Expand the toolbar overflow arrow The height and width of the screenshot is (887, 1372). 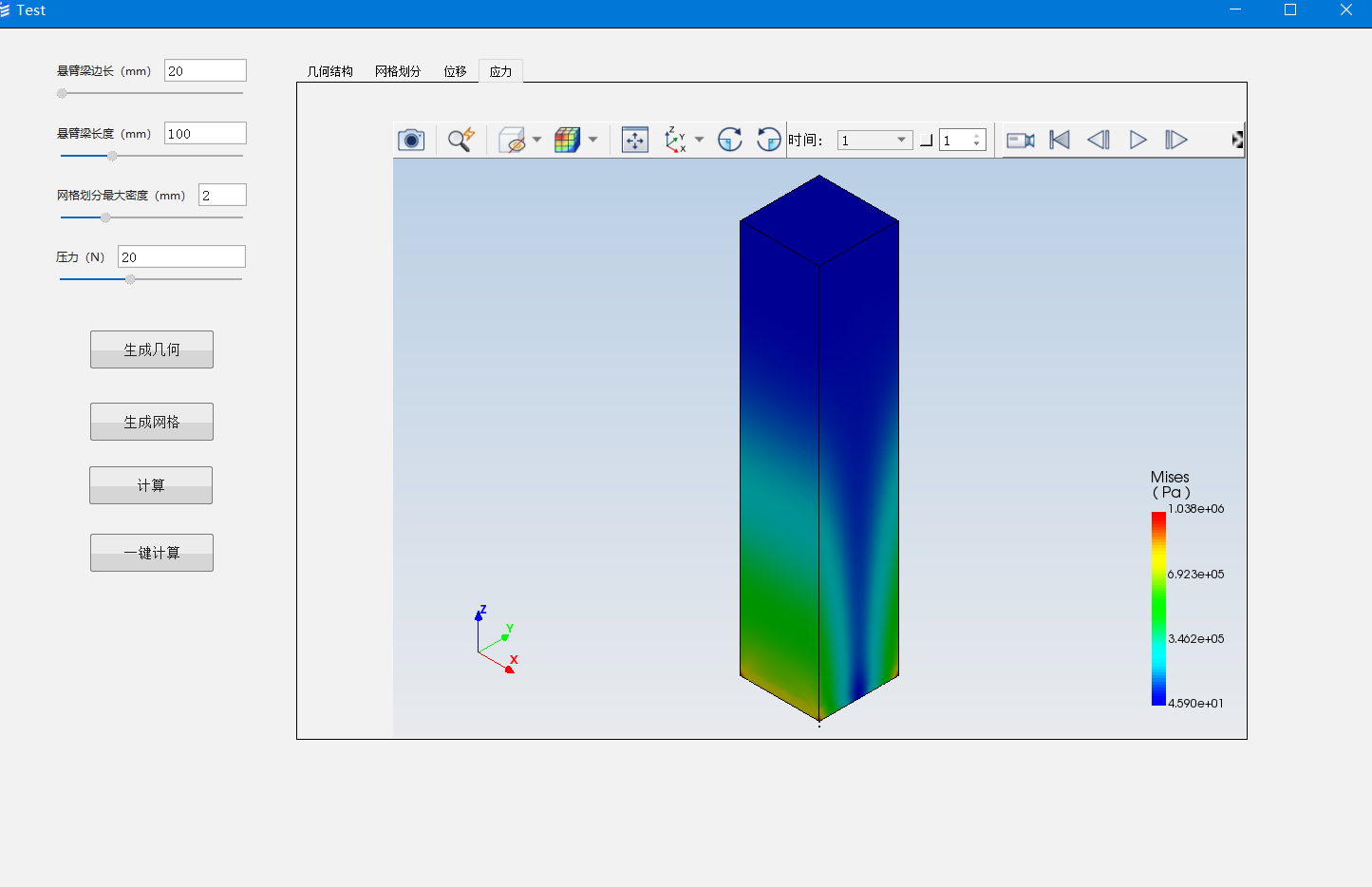tap(1237, 140)
